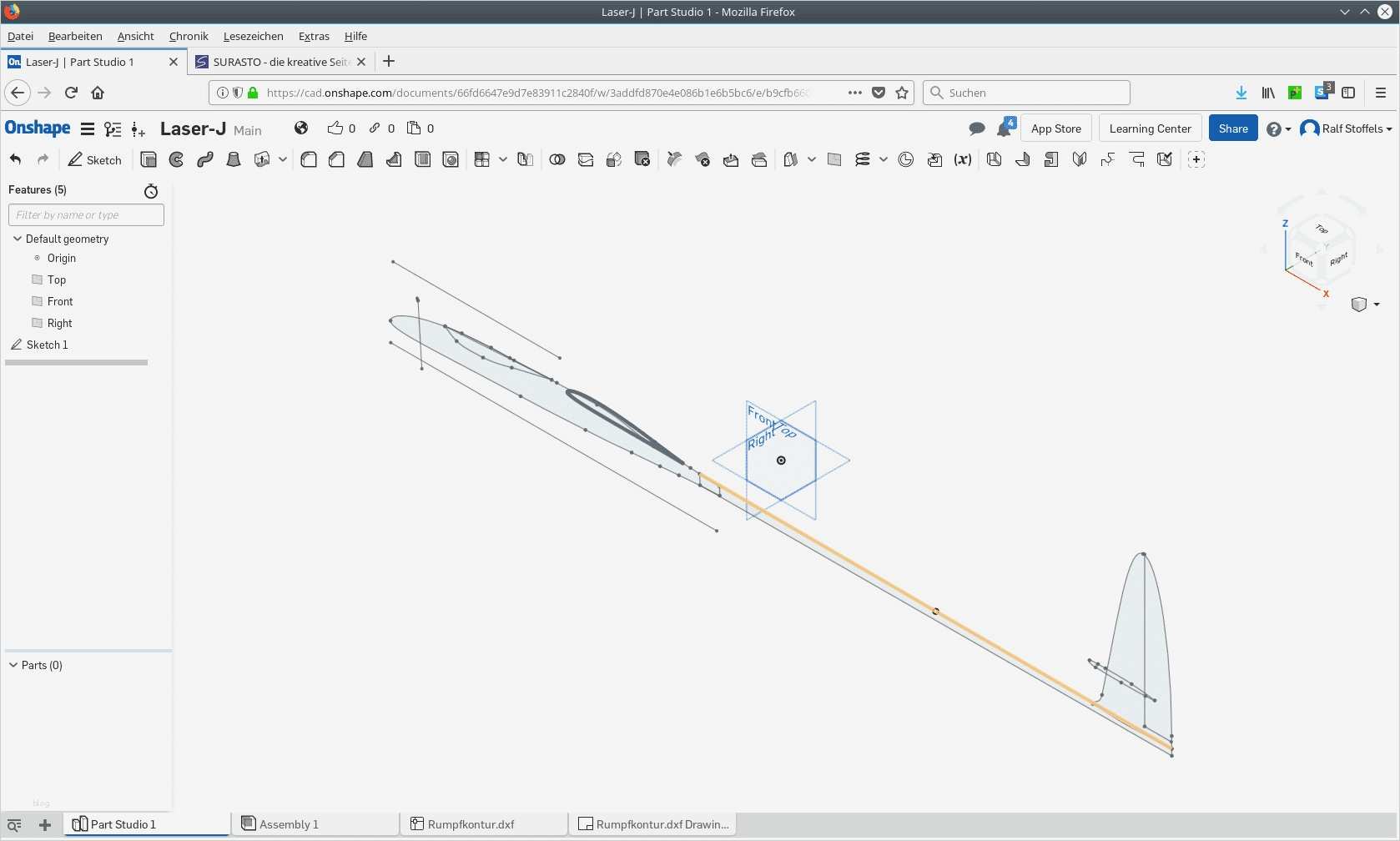Select the Sweep tool
The height and width of the screenshot is (841, 1400).
coord(205,160)
